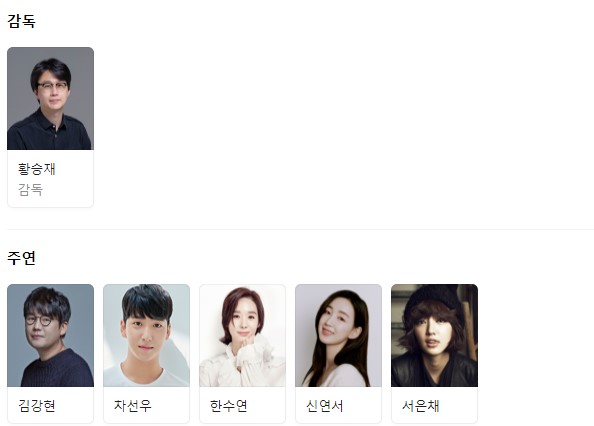Select the photo of the woman in the white ruffled blouse
This screenshot has height=426, width=594.
[x=242, y=335]
